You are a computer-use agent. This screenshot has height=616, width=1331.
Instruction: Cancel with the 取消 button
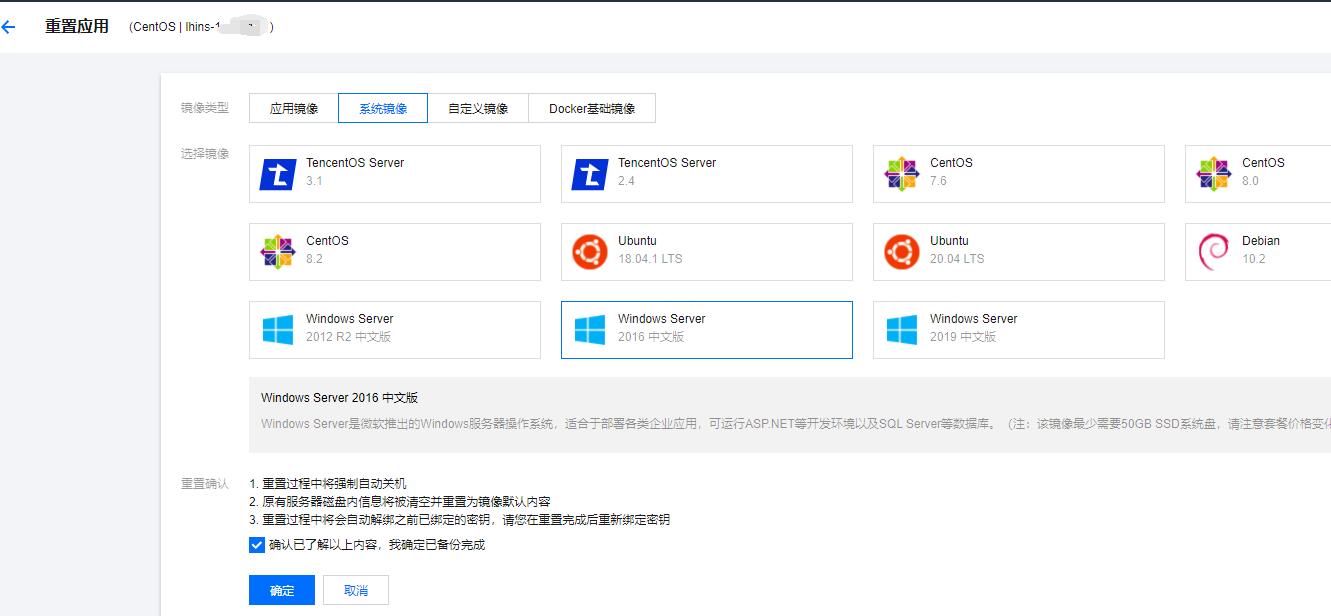pyautogui.click(x=356, y=590)
